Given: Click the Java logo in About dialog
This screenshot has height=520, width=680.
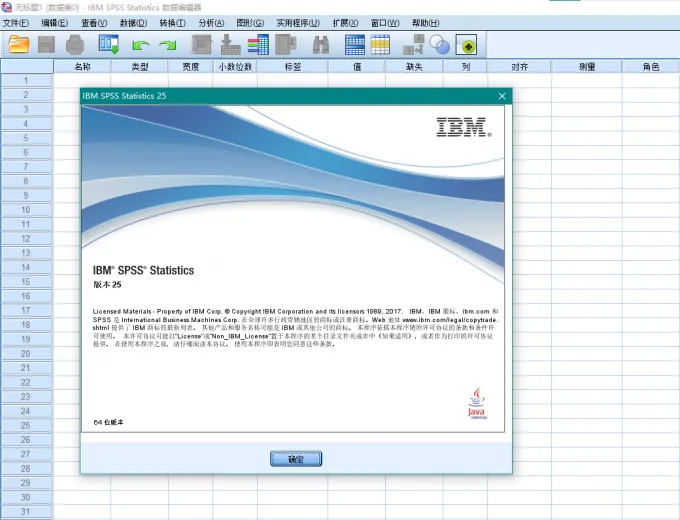Looking at the screenshot, I should click(477, 403).
